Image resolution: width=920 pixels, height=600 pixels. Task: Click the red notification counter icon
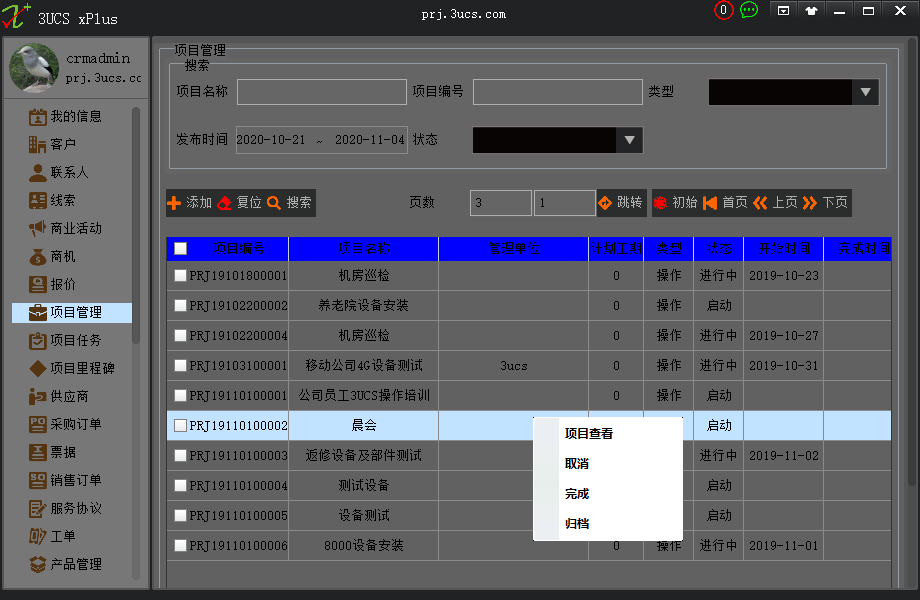tap(723, 10)
